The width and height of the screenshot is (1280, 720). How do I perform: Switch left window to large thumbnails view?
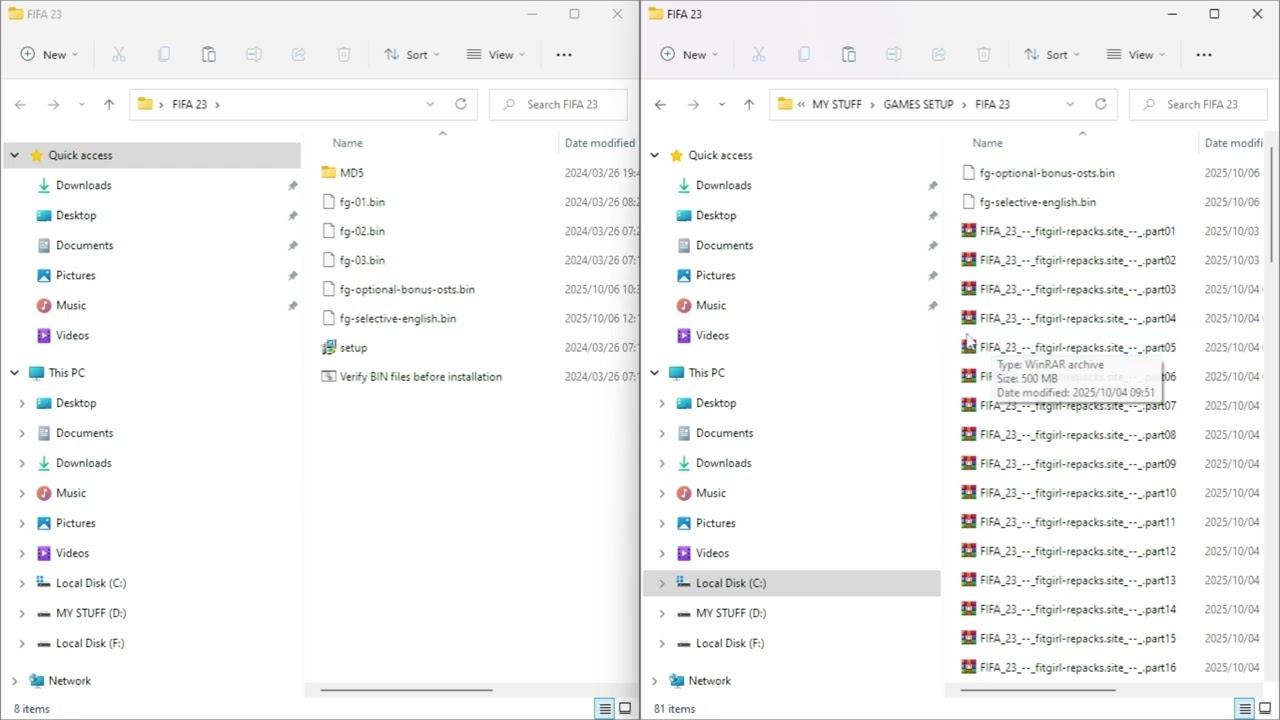pyautogui.click(x=625, y=709)
